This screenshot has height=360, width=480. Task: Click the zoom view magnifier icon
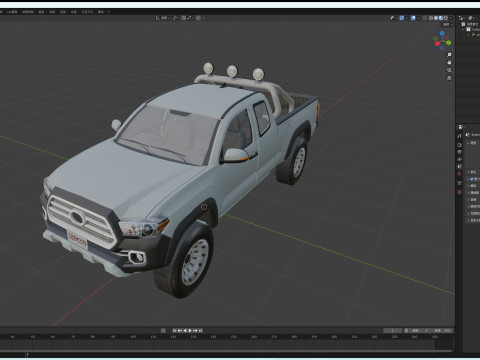[449, 54]
